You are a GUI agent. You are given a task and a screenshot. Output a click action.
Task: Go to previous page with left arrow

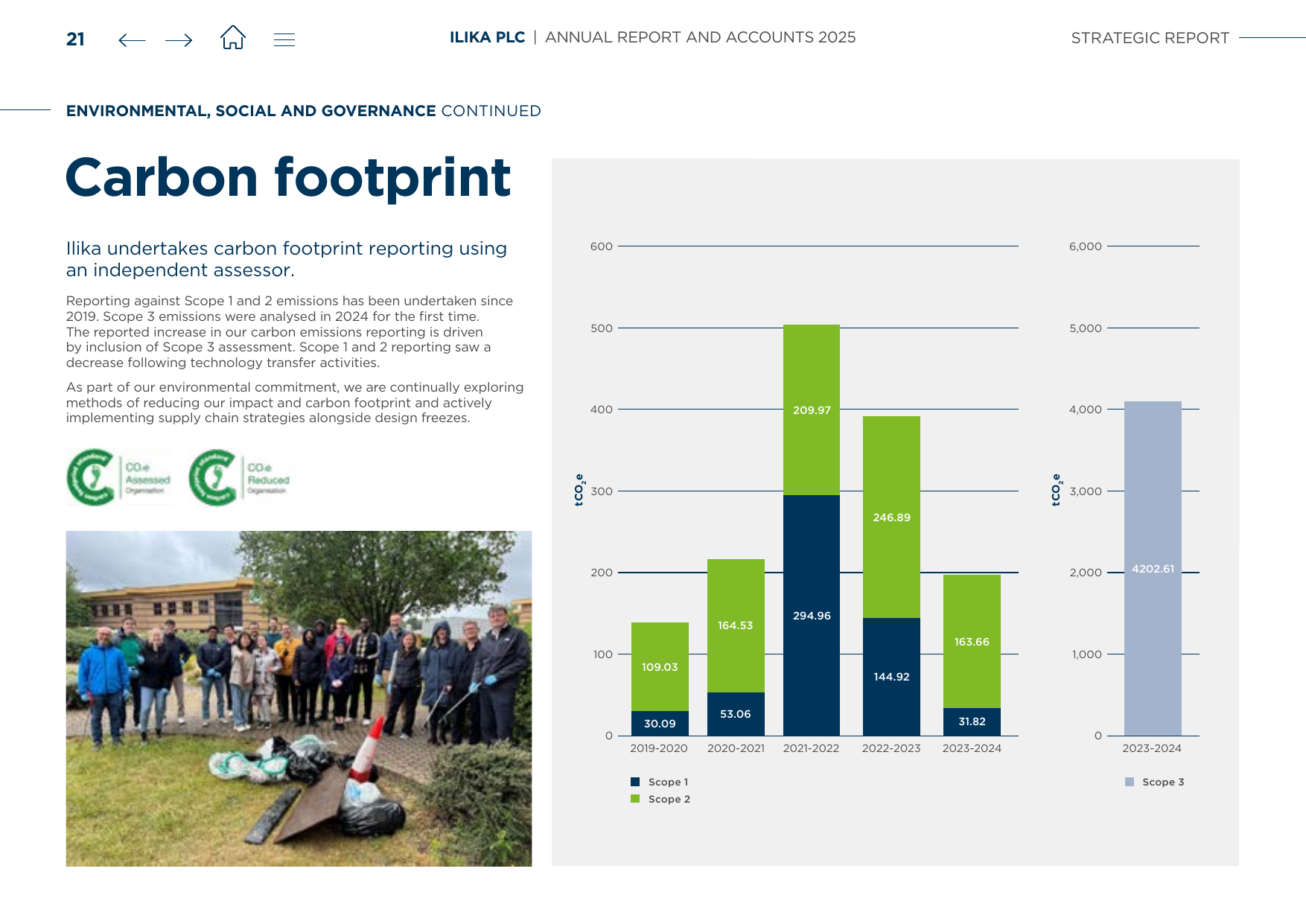[x=132, y=40]
